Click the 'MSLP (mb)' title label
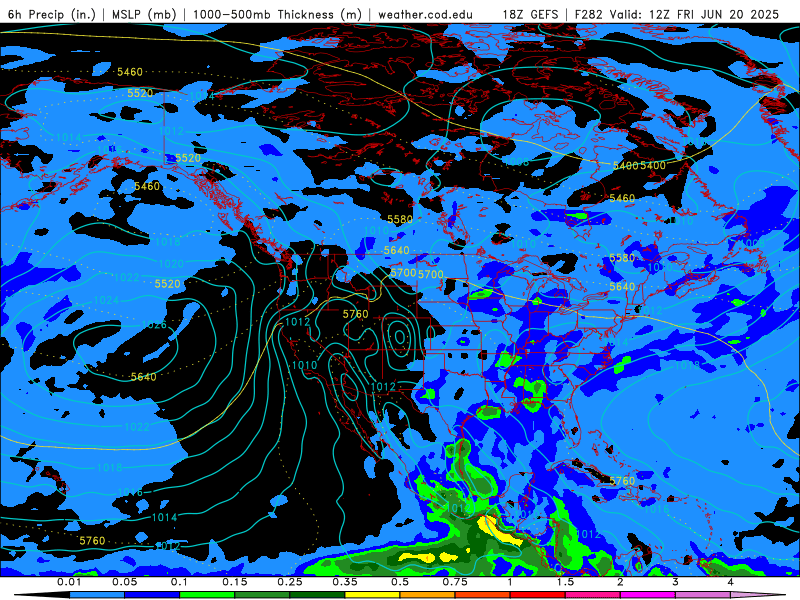This screenshot has width=800, height=600. [x=144, y=14]
